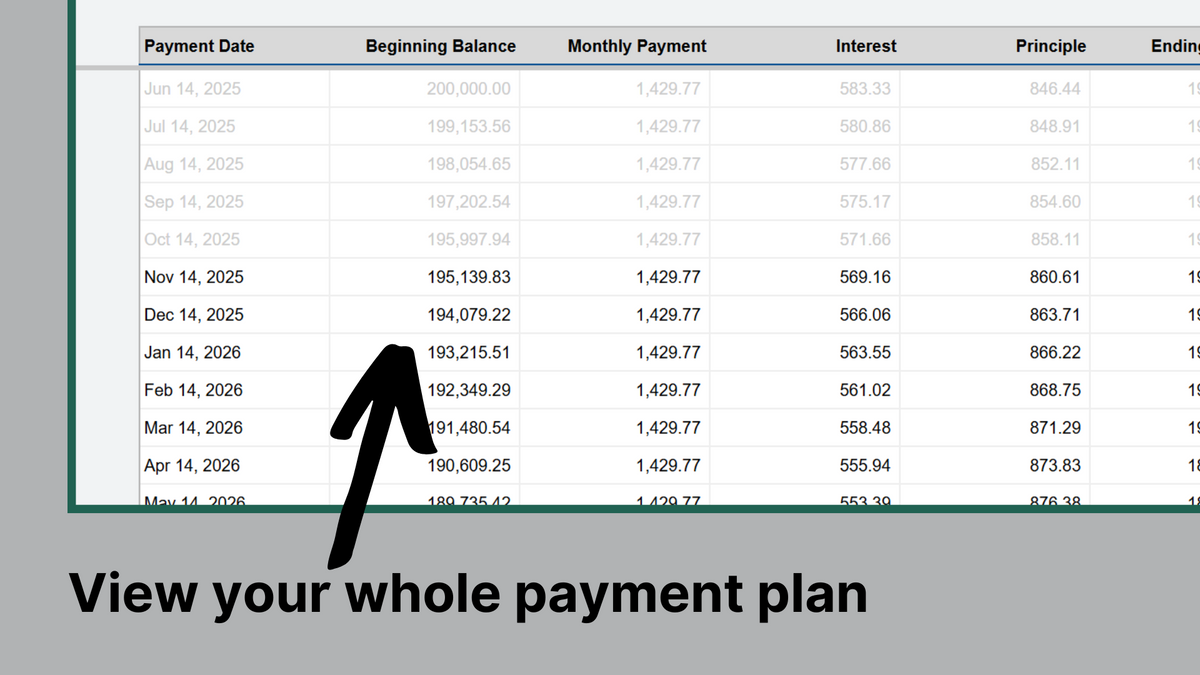
Task: Click the 583.33 interest cell
Action: [x=805, y=89]
